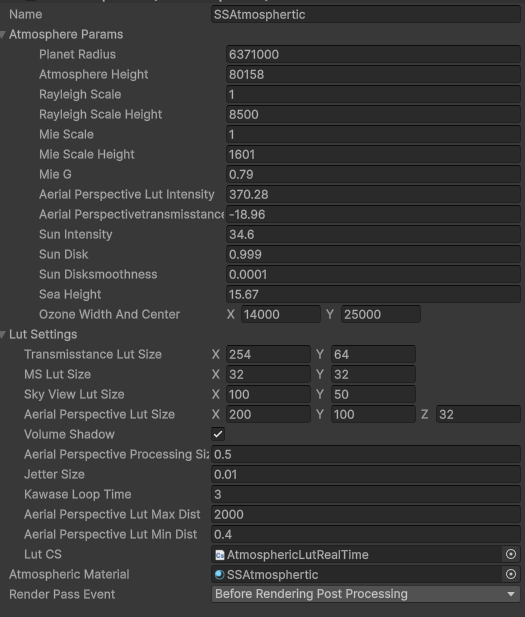Image resolution: width=525 pixels, height=617 pixels.
Task: Click the Sun Intensity input field
Action: click(x=373, y=234)
